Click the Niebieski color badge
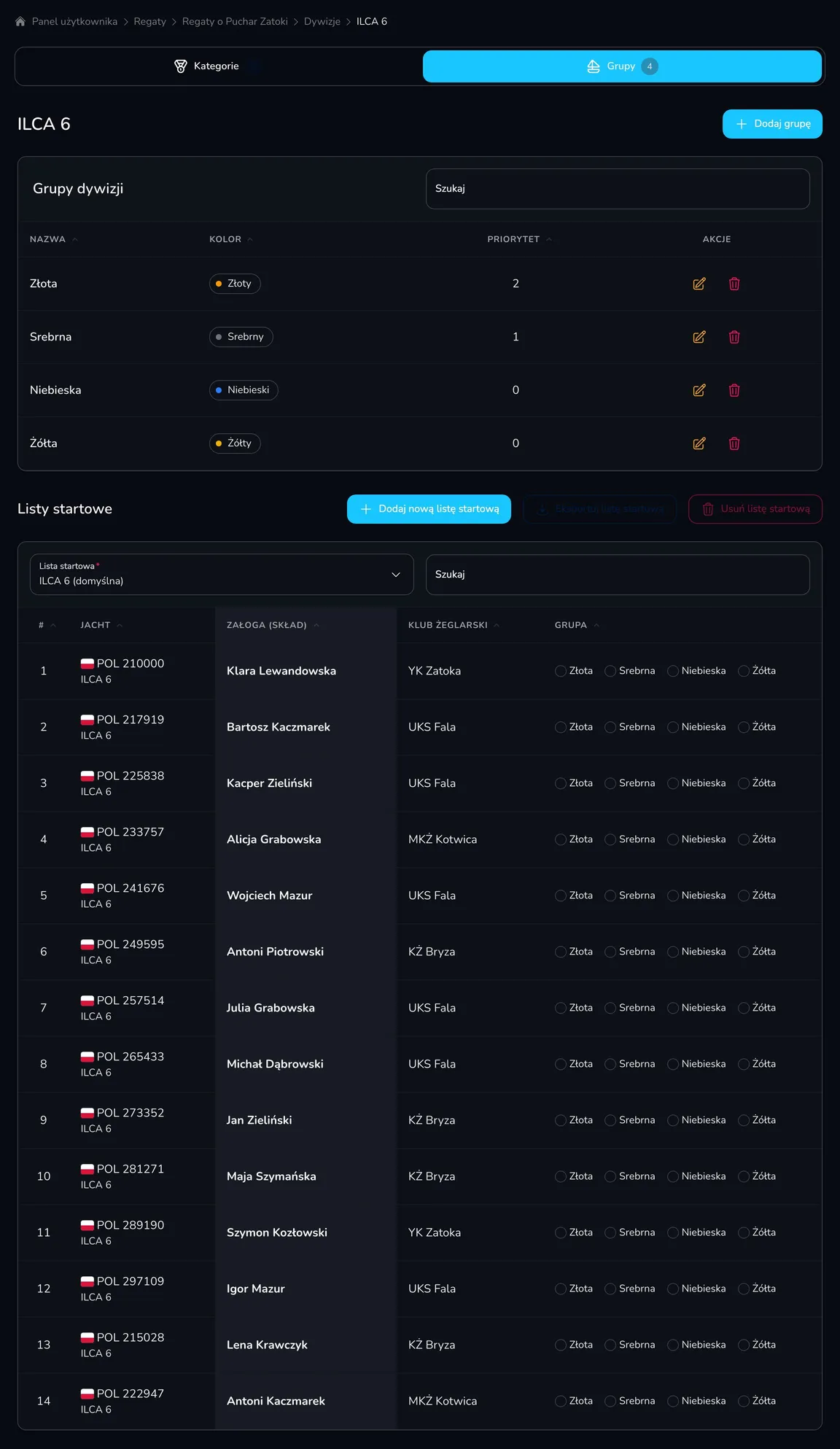The width and height of the screenshot is (840, 1449). 244,390
